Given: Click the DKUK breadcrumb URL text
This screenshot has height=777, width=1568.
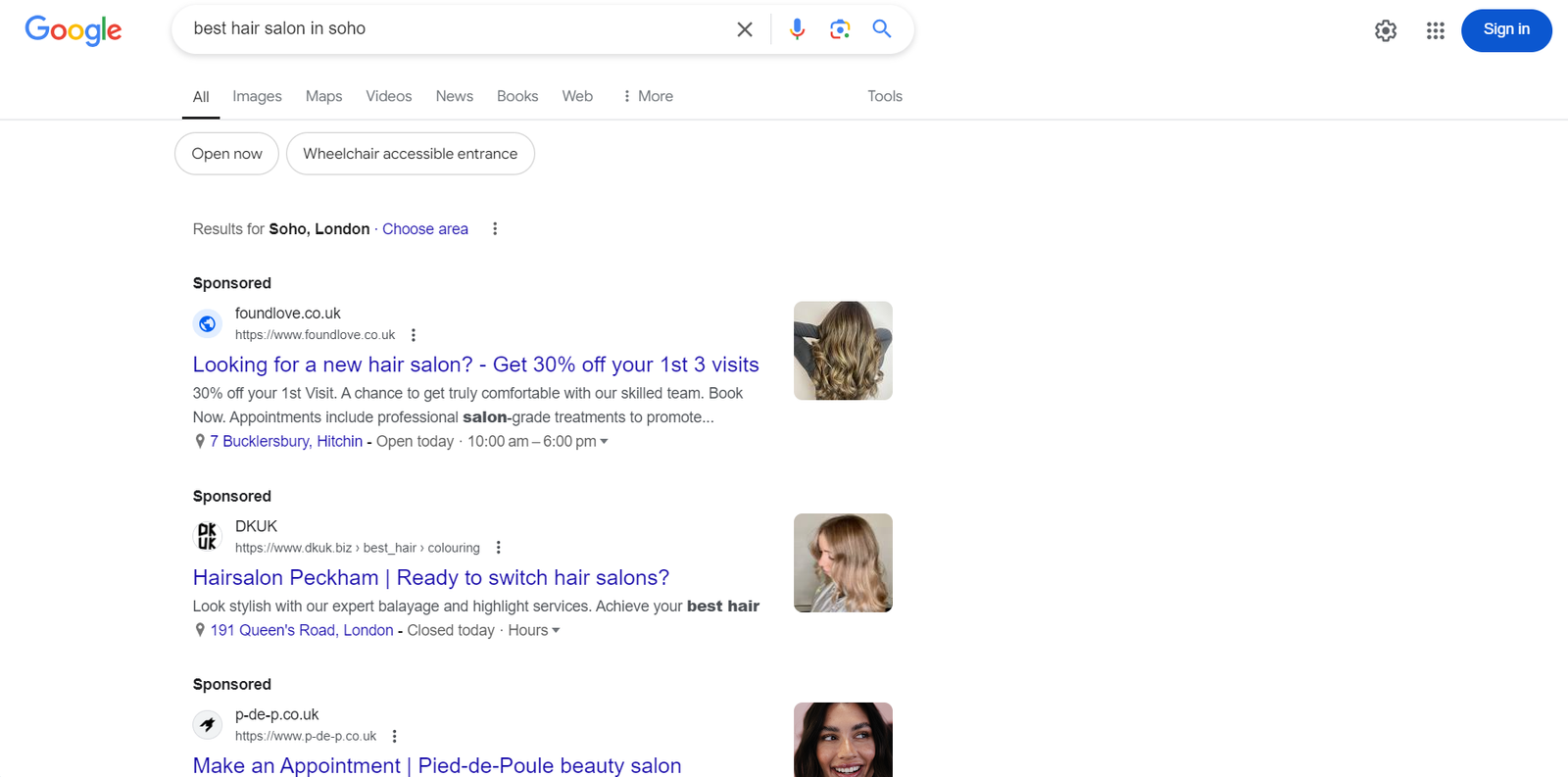Looking at the screenshot, I should click(x=358, y=548).
